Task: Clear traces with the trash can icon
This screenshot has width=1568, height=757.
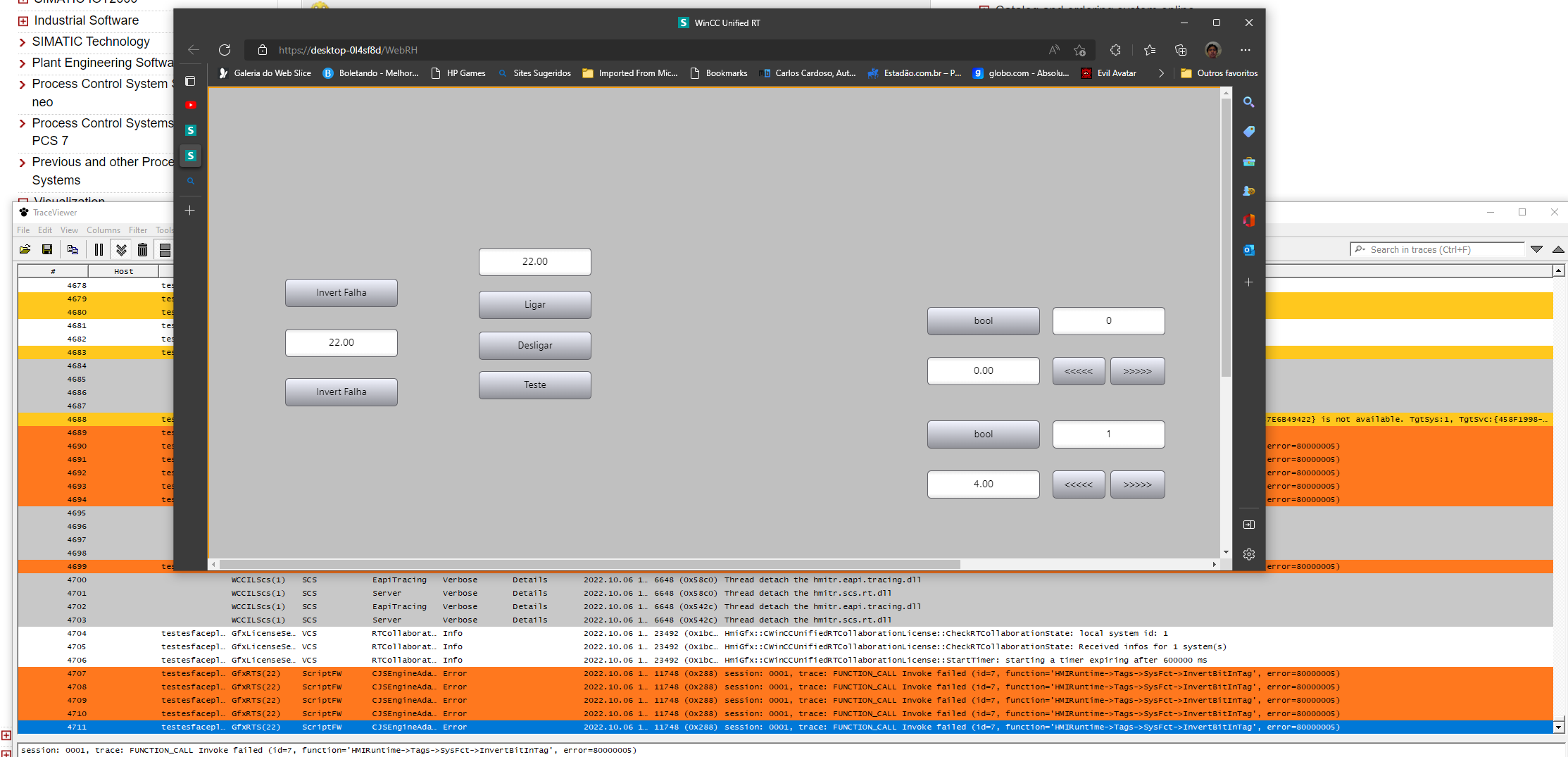Action: pos(142,249)
